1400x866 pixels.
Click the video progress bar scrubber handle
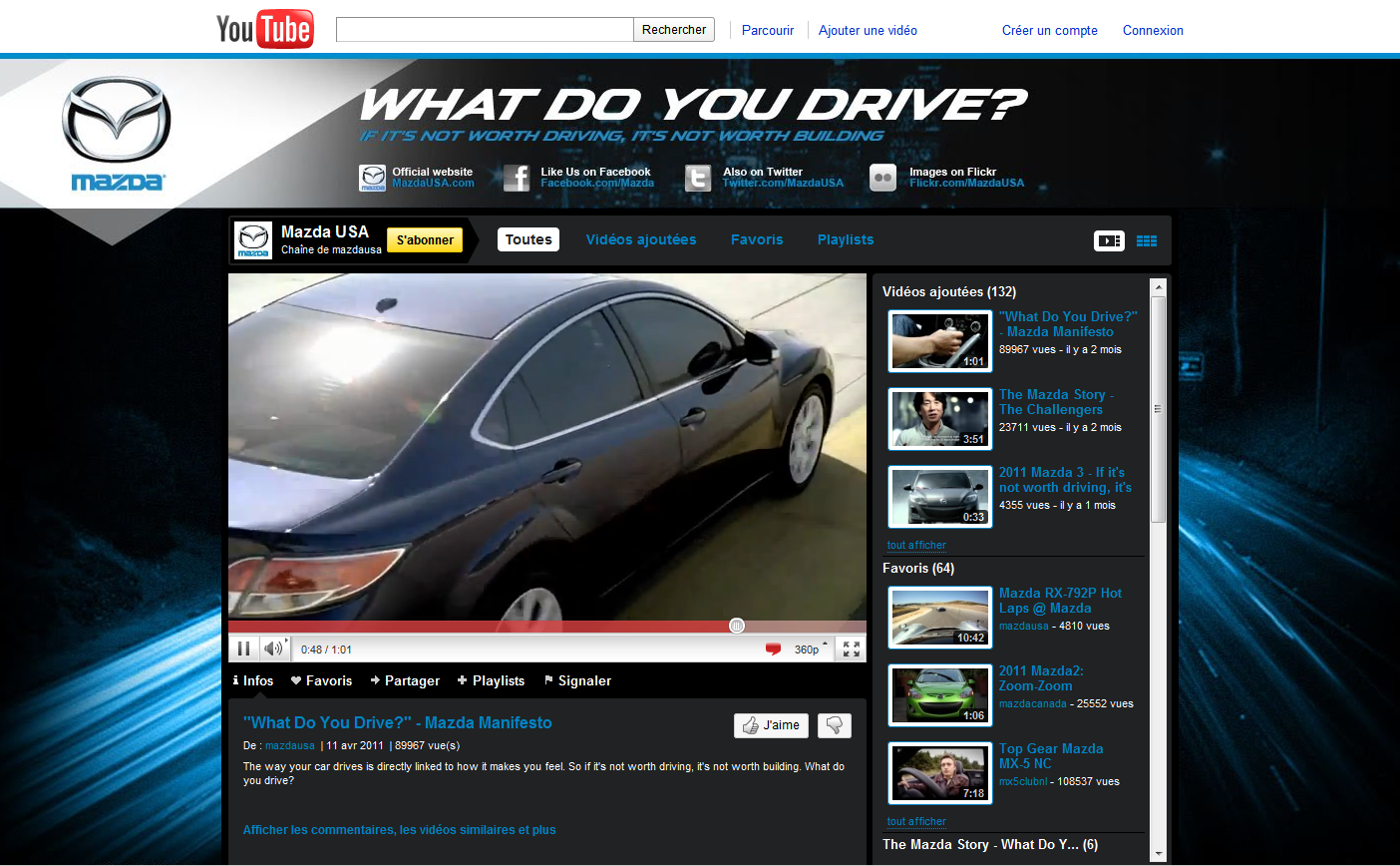[737, 626]
